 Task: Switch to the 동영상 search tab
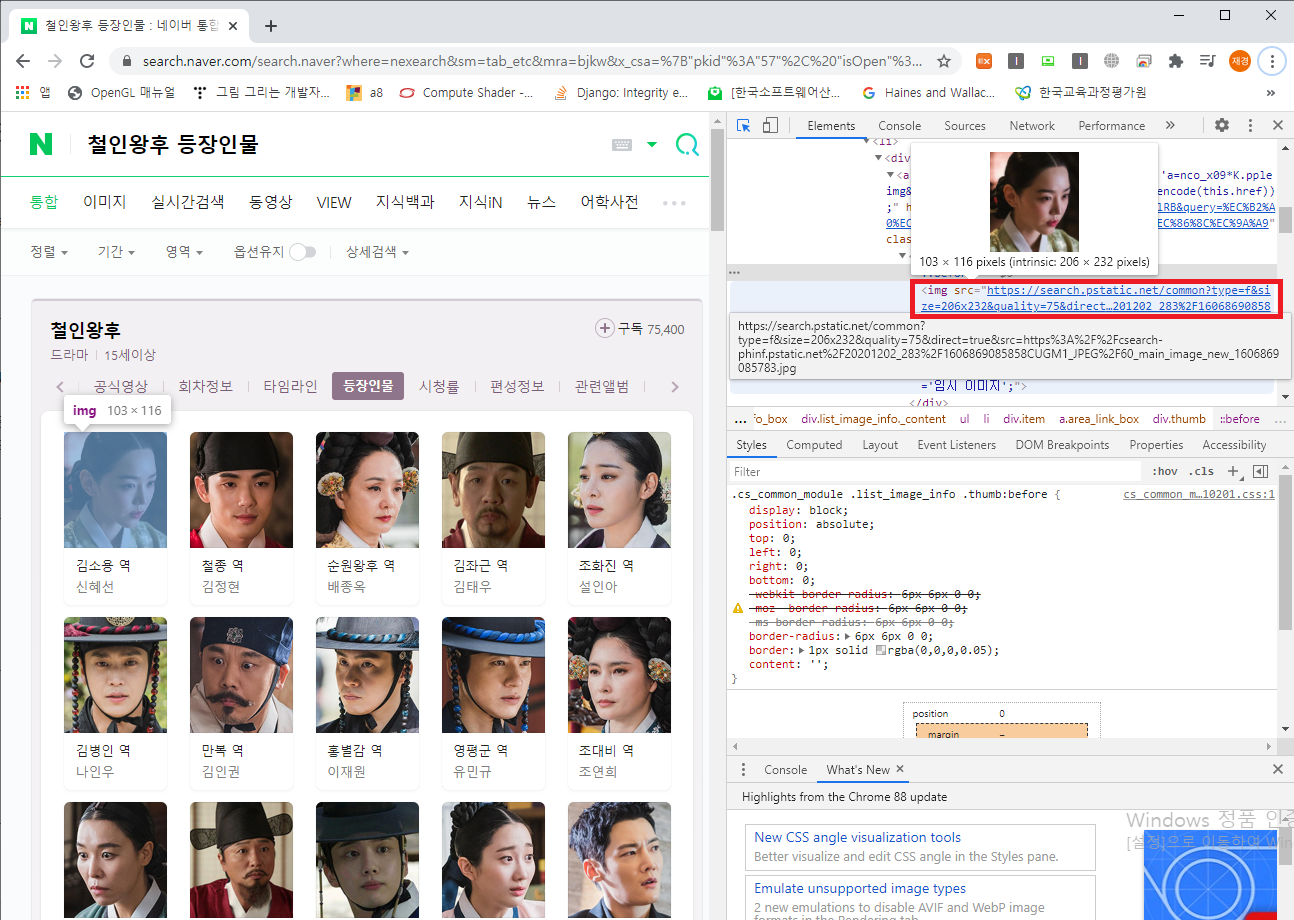(270, 202)
